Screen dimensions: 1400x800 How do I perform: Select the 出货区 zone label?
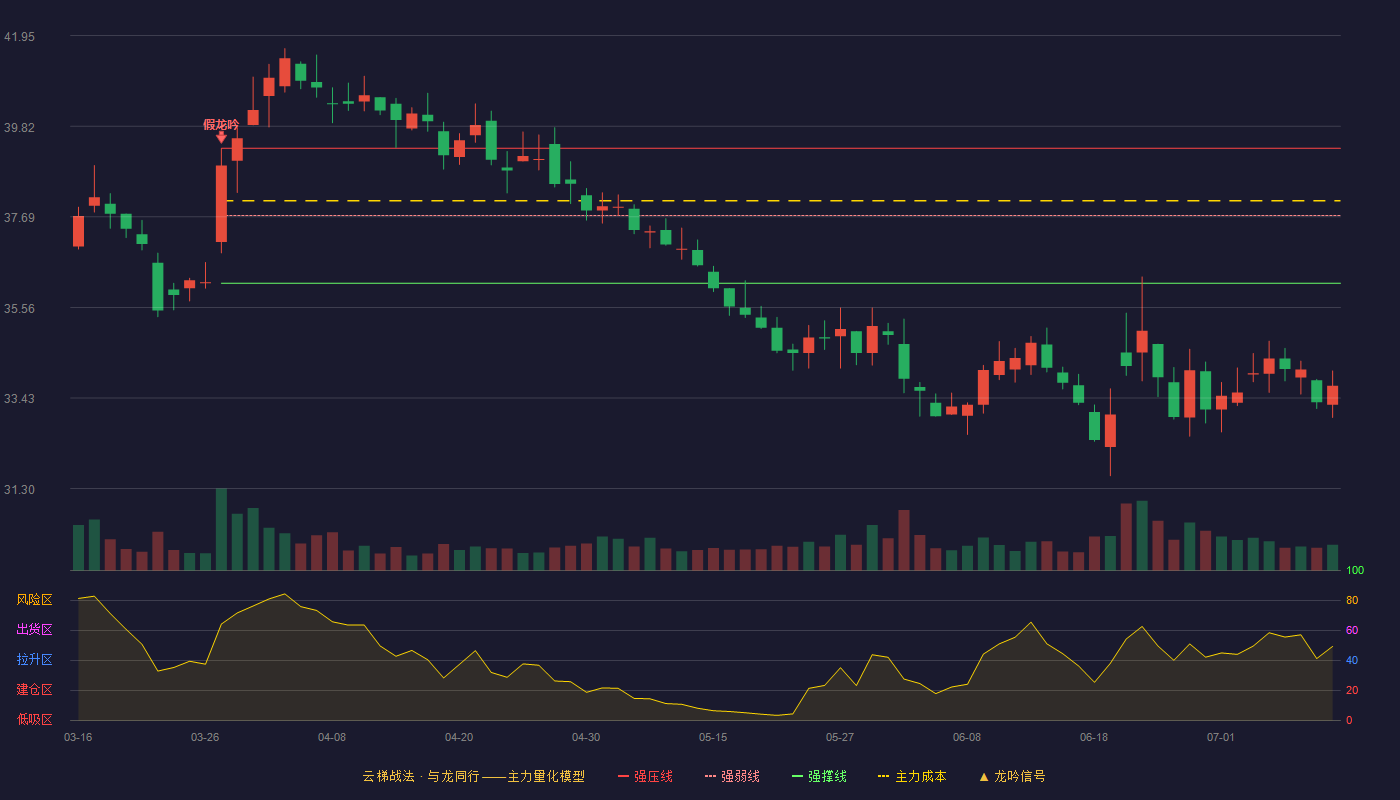coord(34,630)
